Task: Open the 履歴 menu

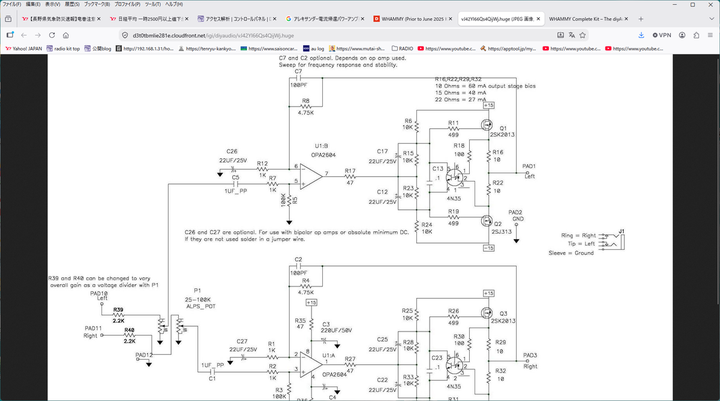Action: 72,4
